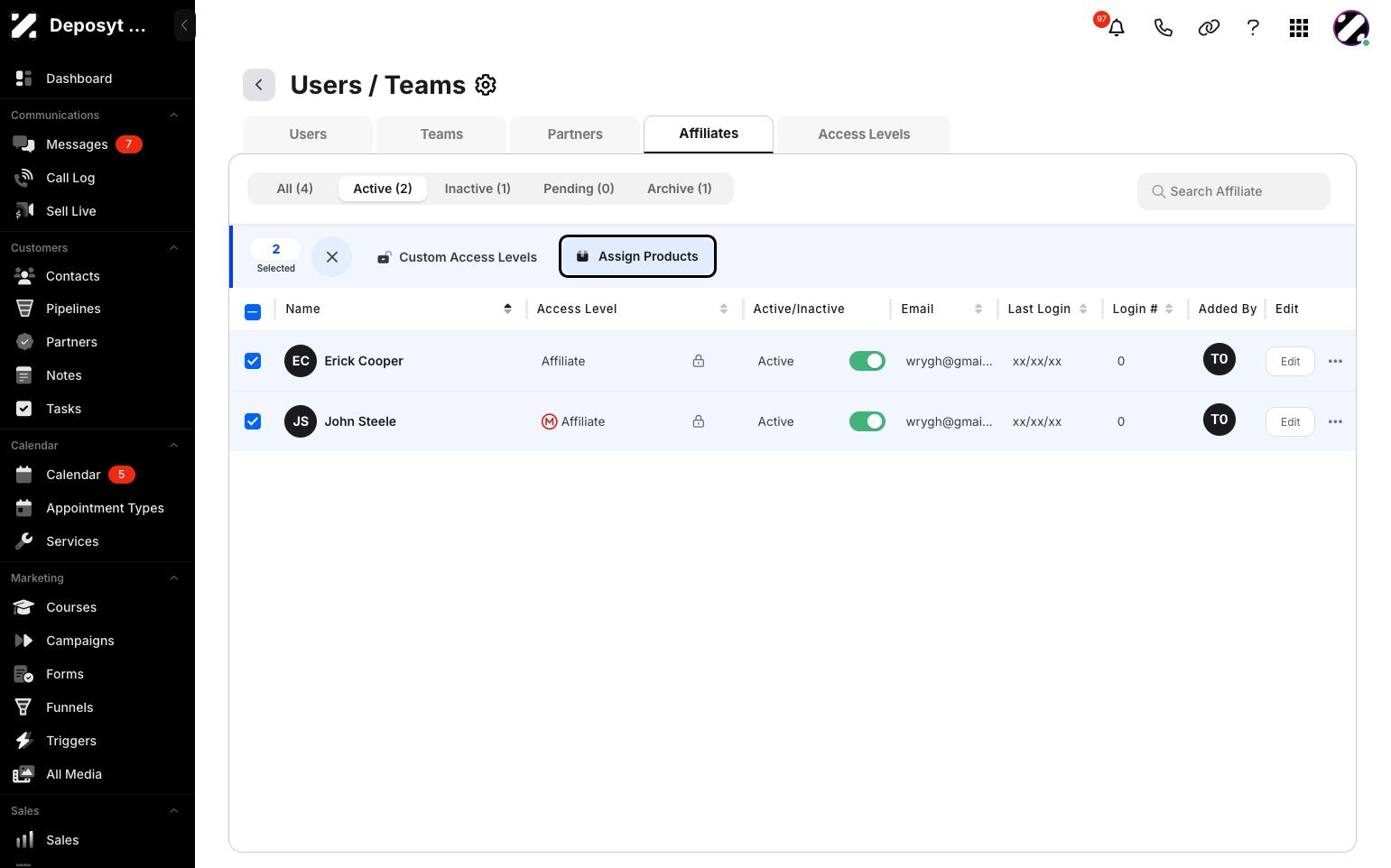Open the apps grid menu
Screen dimensions: 1391x868
coord(1299,28)
